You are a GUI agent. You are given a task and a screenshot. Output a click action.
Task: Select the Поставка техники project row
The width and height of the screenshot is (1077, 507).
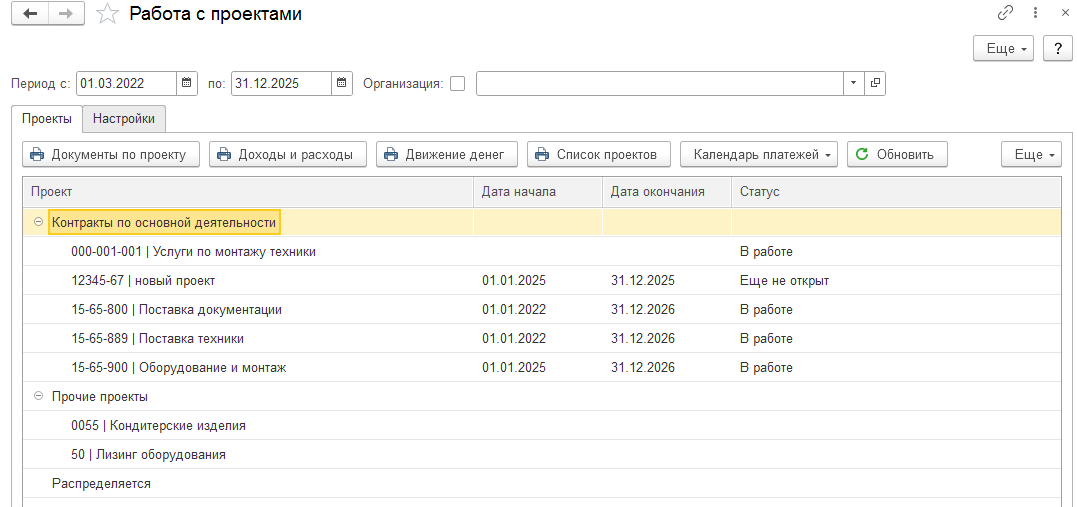[190, 338]
